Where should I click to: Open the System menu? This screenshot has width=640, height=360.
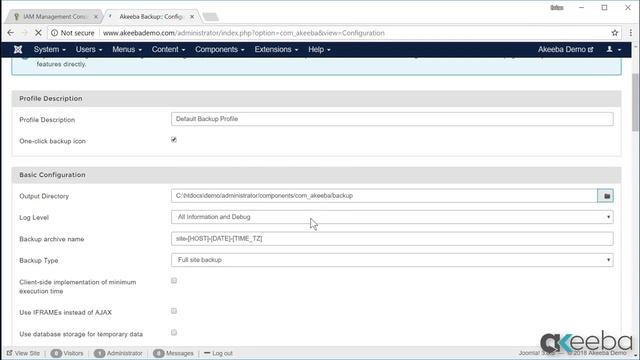pos(49,49)
